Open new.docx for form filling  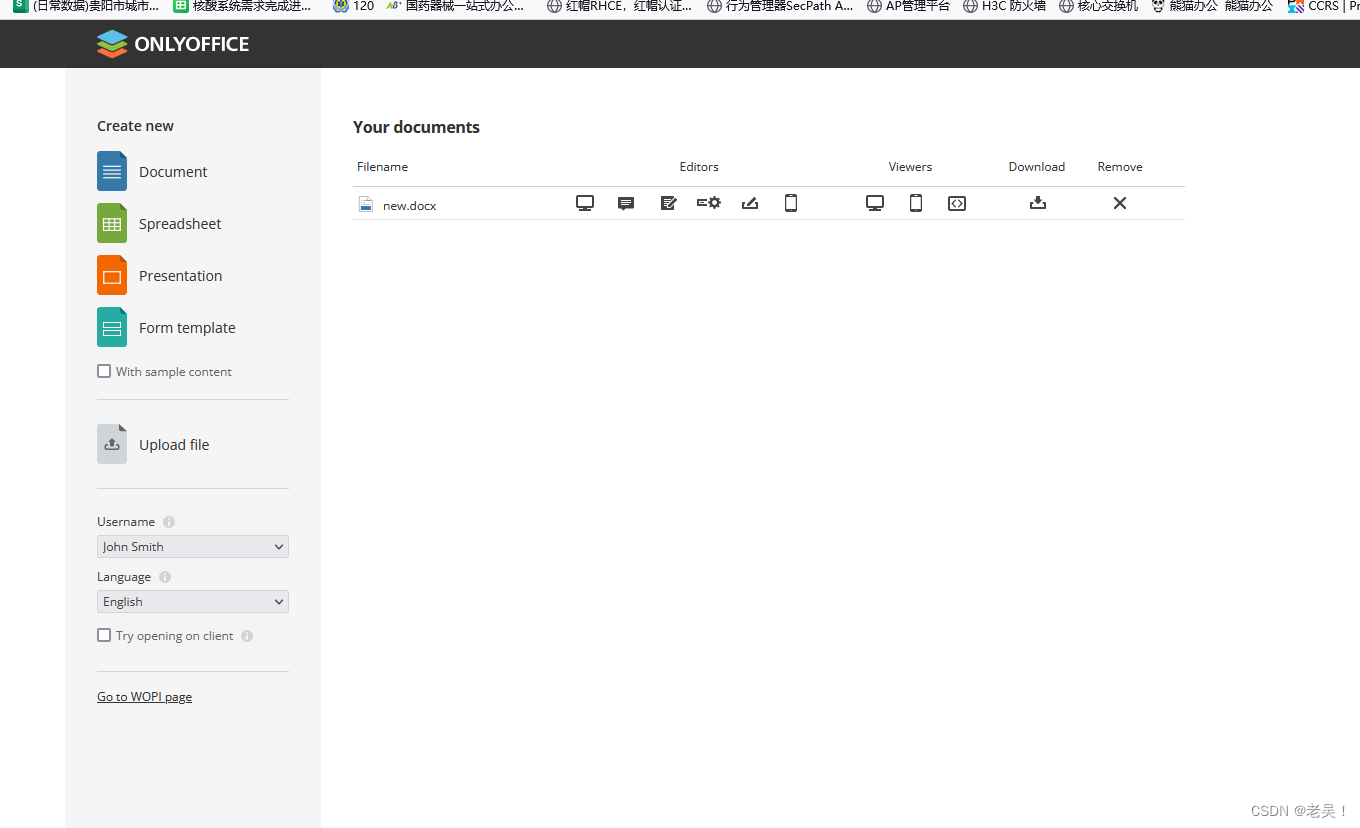coord(750,203)
